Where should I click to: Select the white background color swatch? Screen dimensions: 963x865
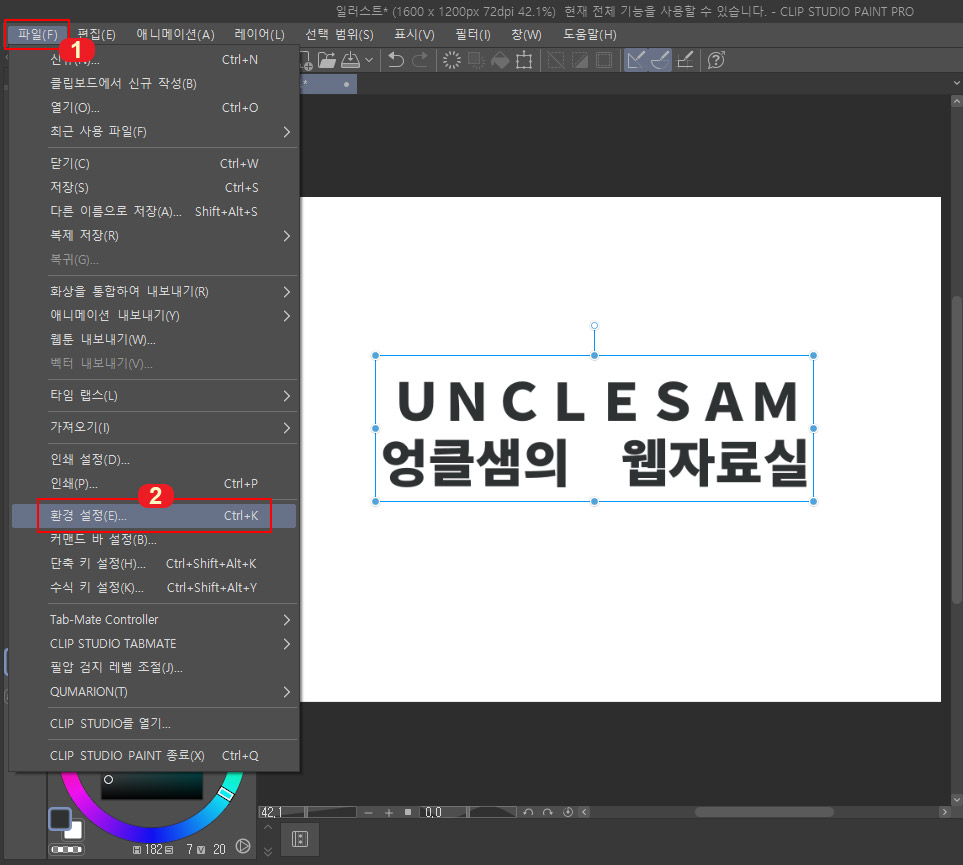(x=75, y=831)
